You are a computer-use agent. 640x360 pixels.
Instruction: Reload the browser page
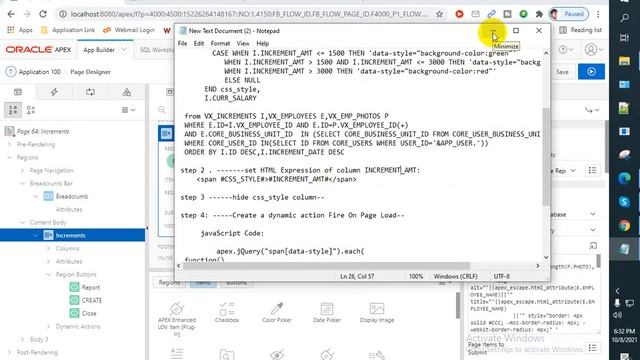click(x=43, y=14)
